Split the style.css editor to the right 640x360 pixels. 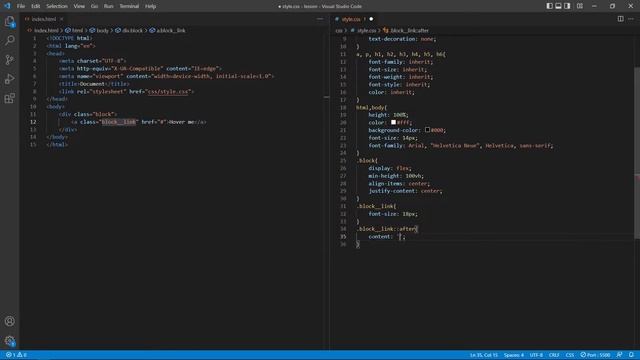click(x=620, y=19)
